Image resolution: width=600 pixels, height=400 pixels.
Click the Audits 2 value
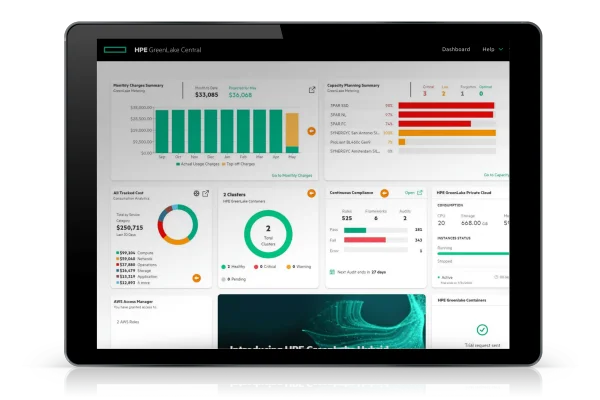point(405,218)
